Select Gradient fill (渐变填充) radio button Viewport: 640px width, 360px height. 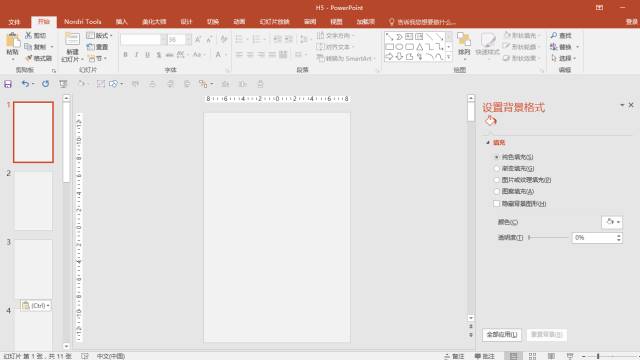tap(497, 169)
